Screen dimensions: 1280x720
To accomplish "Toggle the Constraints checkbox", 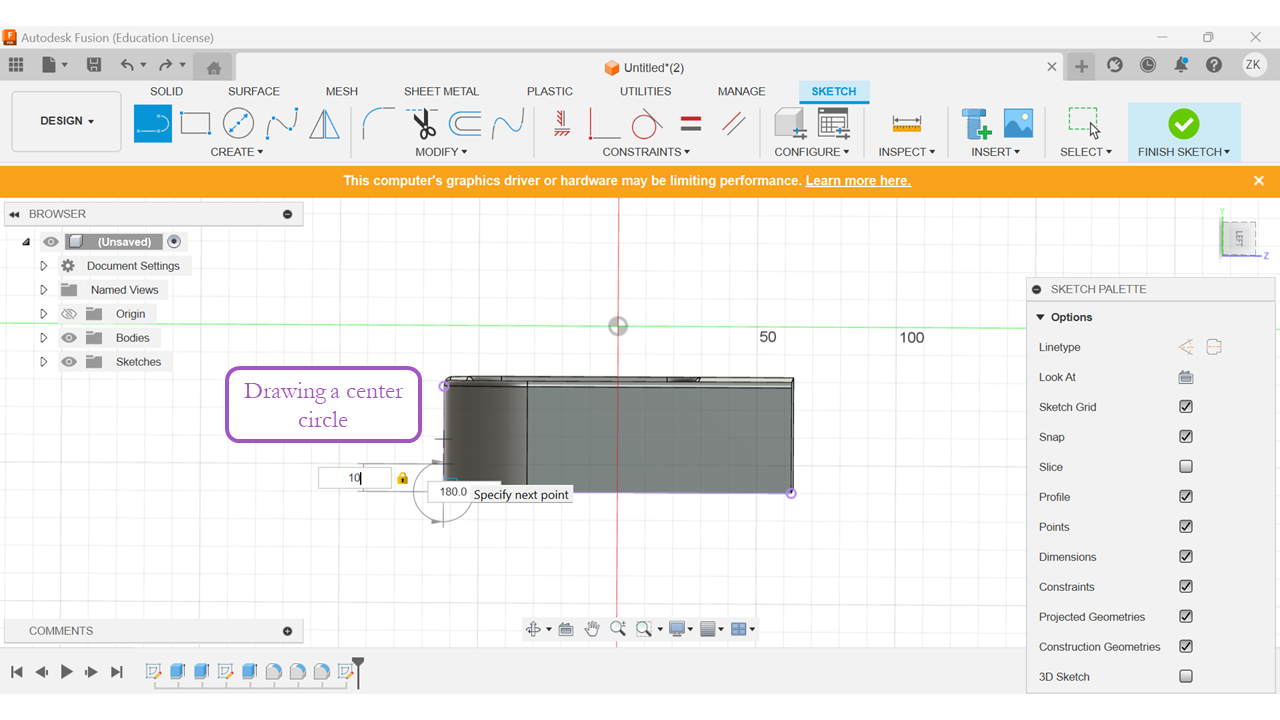I will [x=1186, y=587].
